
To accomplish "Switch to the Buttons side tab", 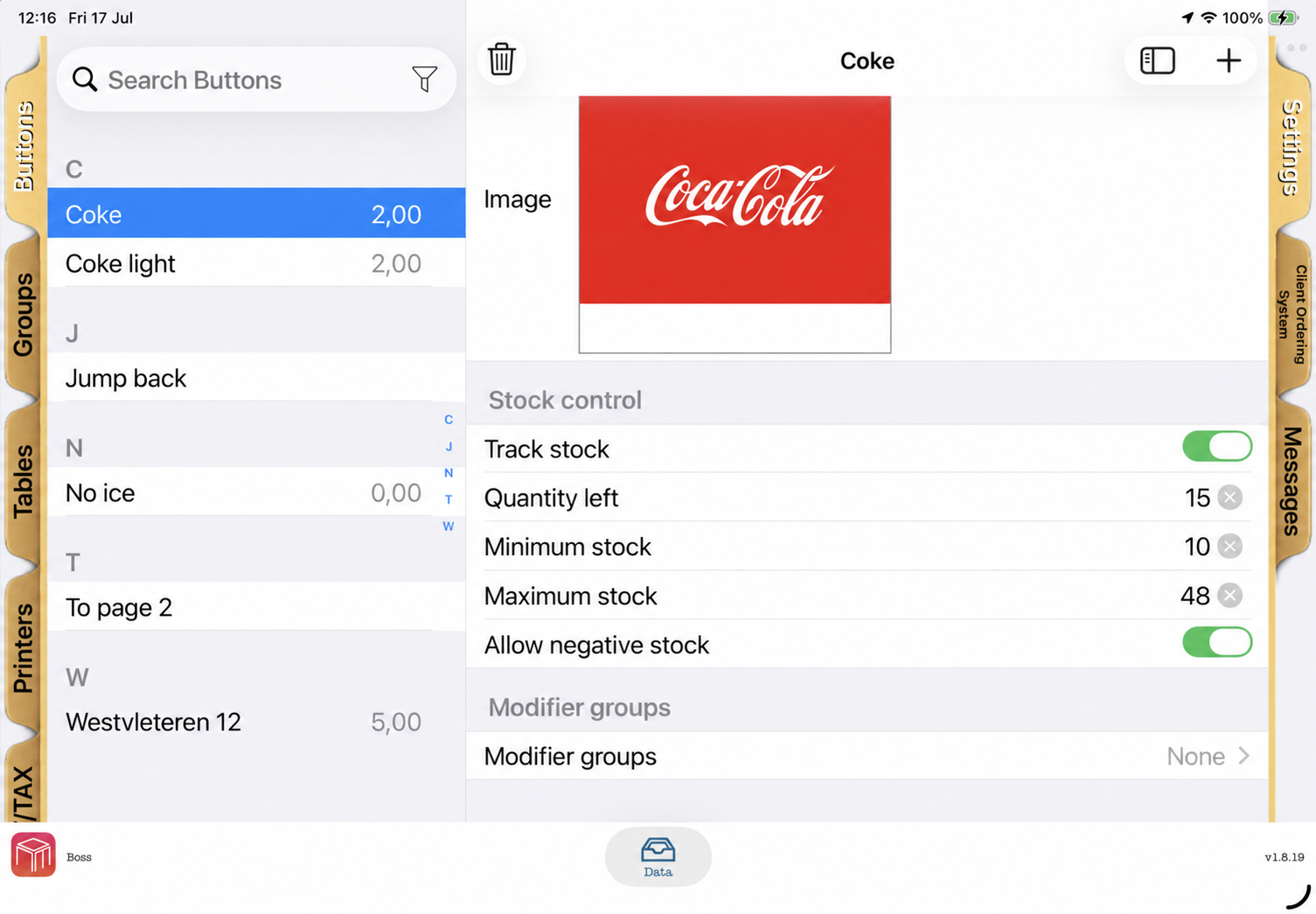I will [x=24, y=144].
